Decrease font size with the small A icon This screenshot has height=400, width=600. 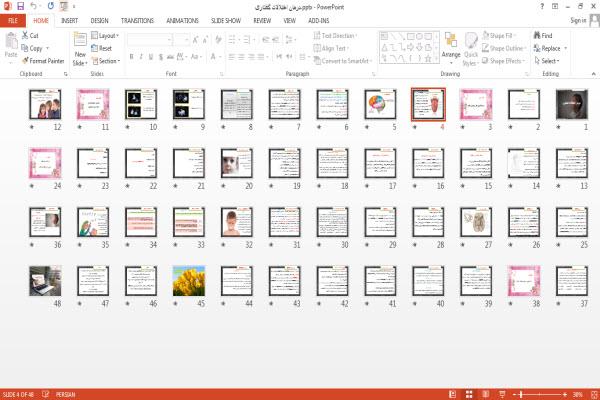tap(205, 40)
